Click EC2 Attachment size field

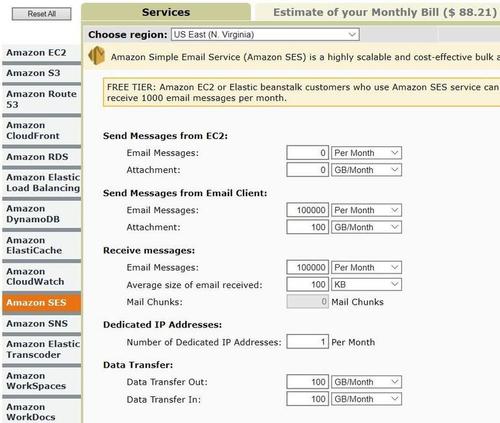point(307,170)
